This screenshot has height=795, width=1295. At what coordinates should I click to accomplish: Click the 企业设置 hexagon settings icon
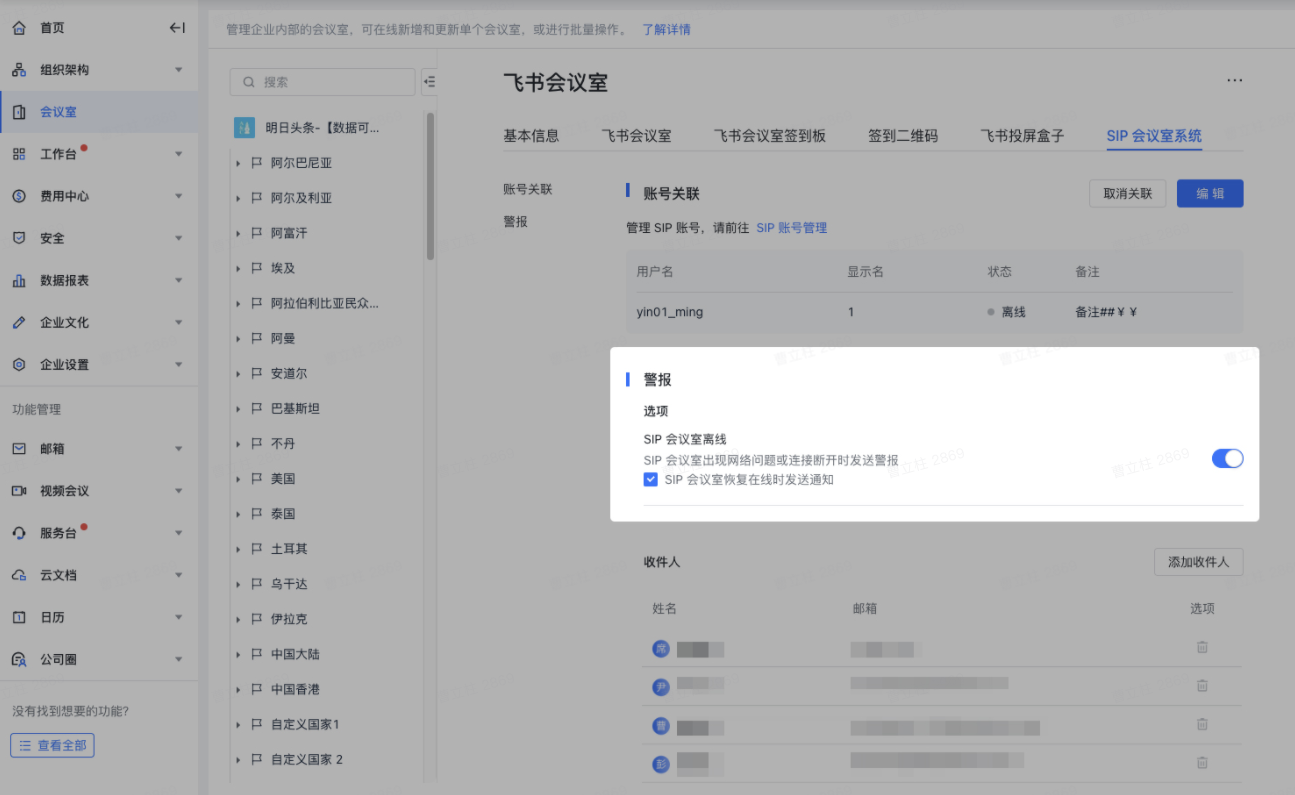point(19,364)
